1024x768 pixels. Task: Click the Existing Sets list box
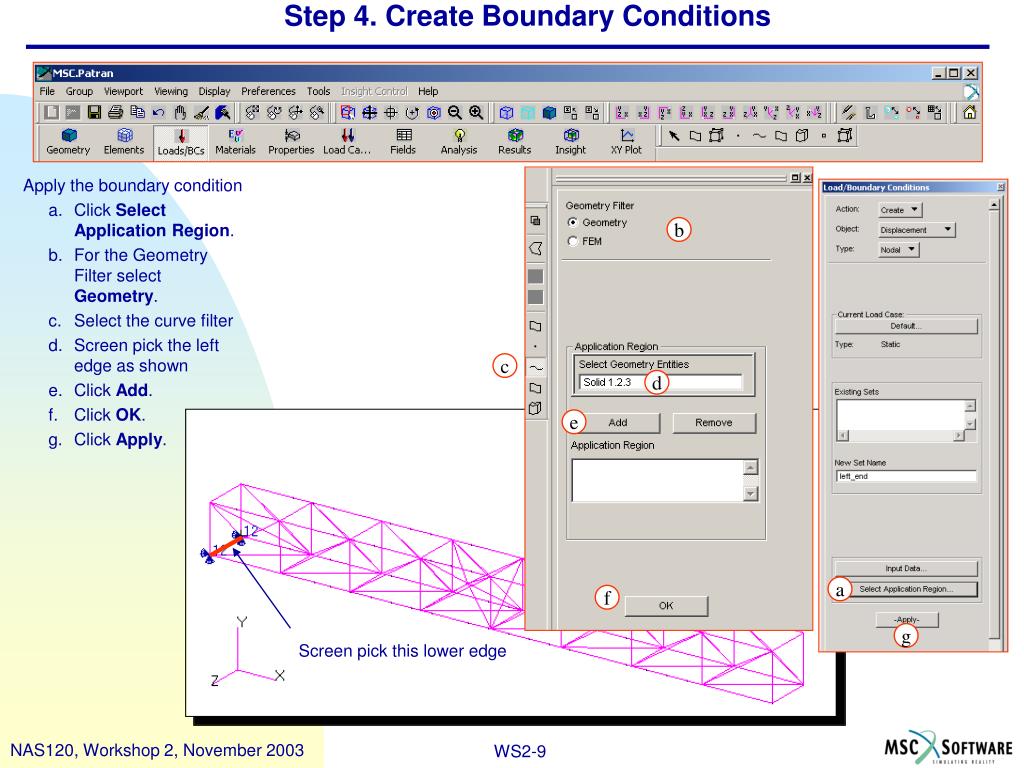coord(901,415)
